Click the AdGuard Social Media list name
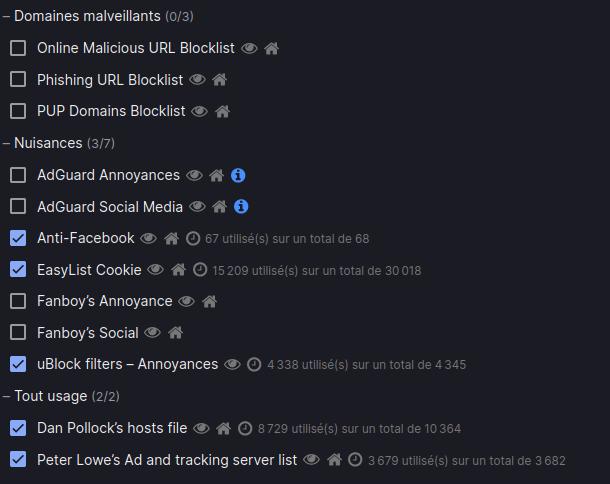This screenshot has height=484, width=610. (110, 207)
